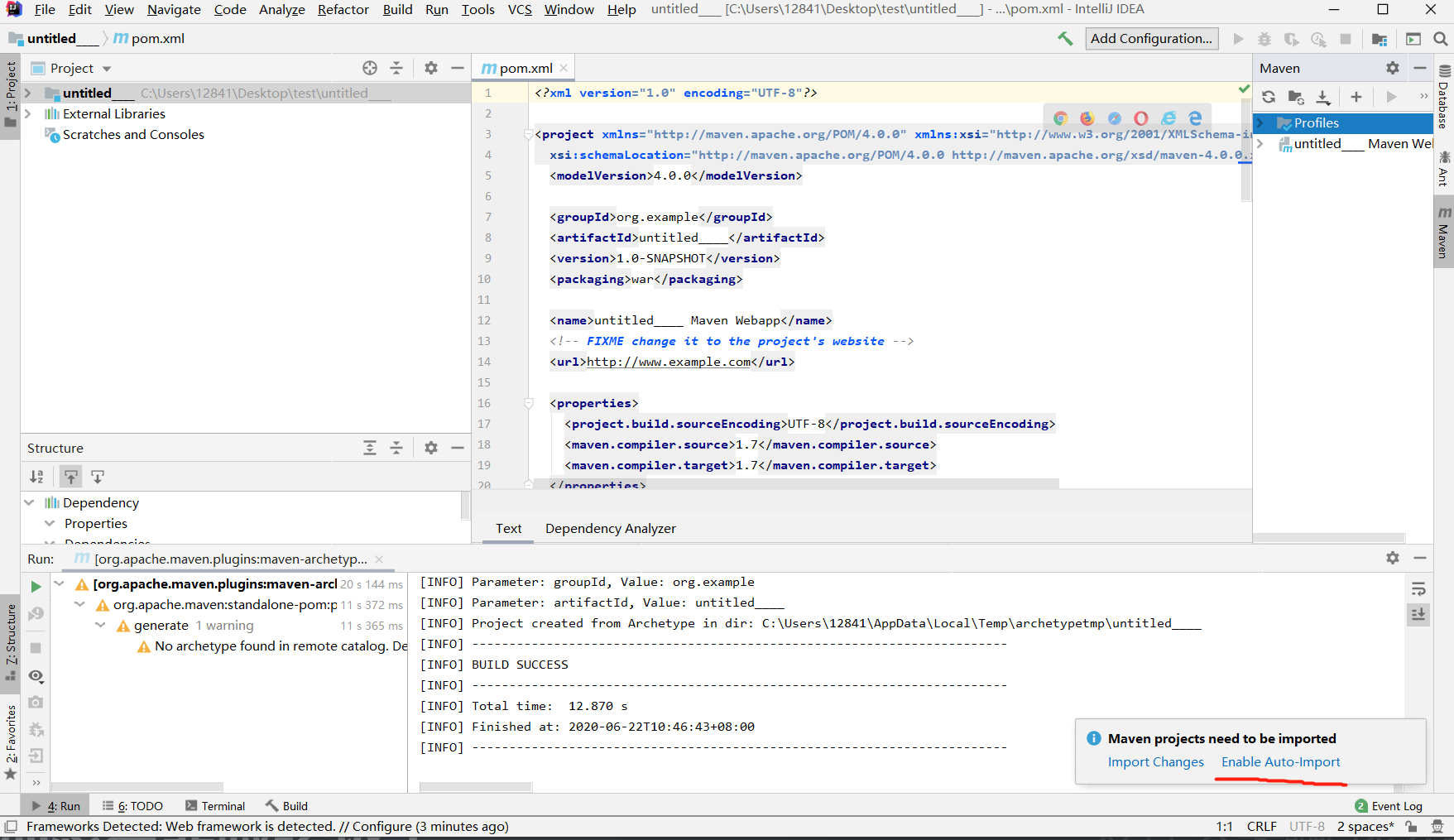Toggle scroll to end in Run console
This screenshot has width=1454, height=840.
pyautogui.click(x=1418, y=614)
